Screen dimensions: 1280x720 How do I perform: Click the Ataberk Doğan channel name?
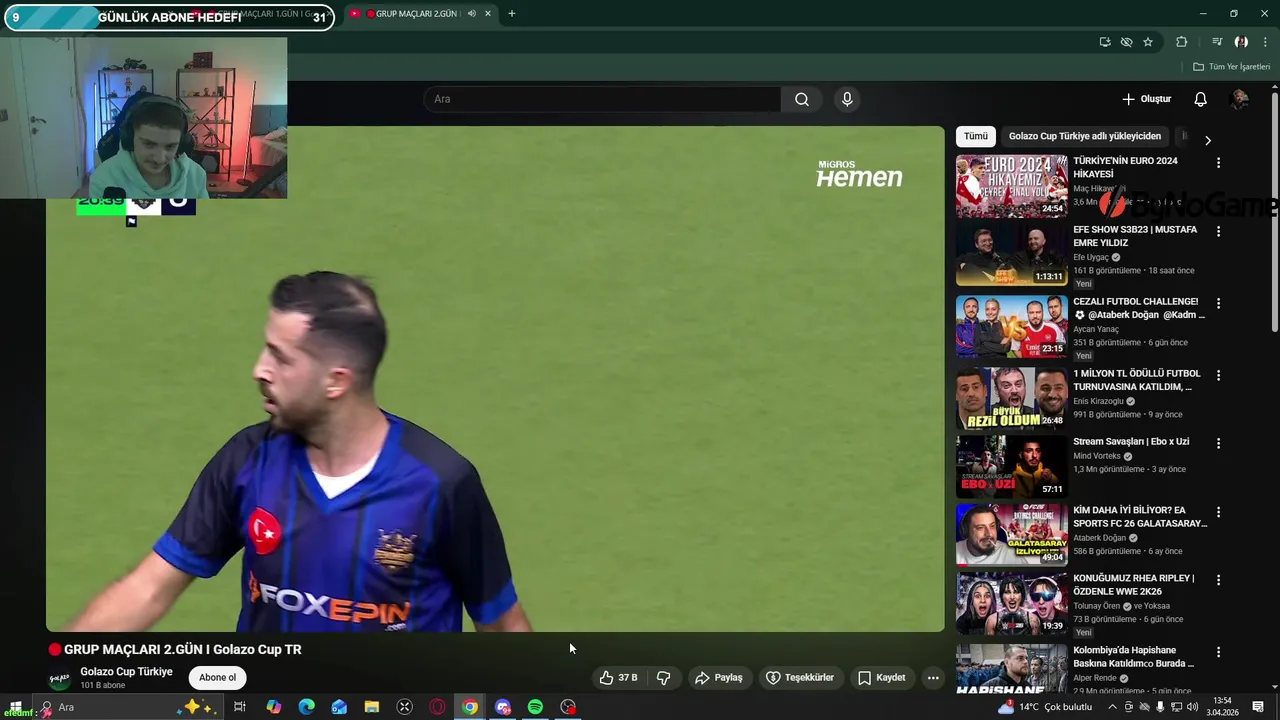[x=1102, y=538]
